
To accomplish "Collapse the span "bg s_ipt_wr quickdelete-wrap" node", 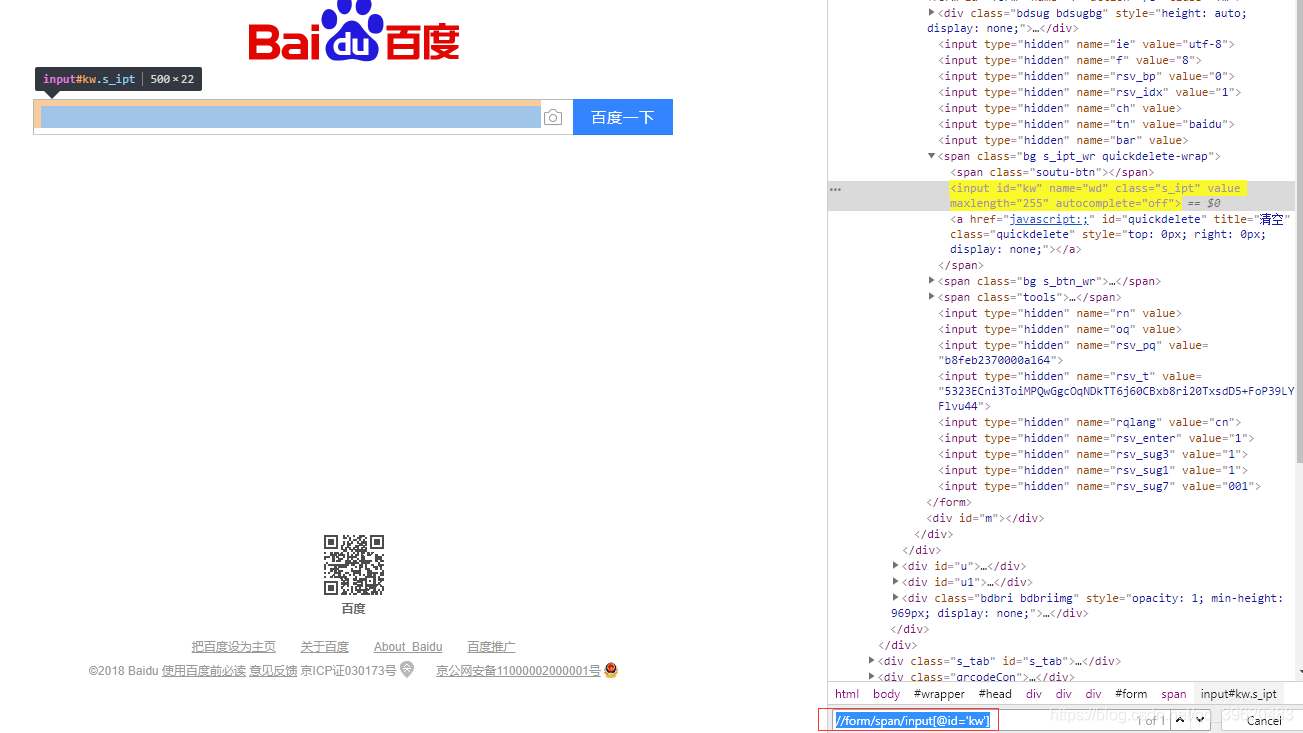I will click(932, 156).
